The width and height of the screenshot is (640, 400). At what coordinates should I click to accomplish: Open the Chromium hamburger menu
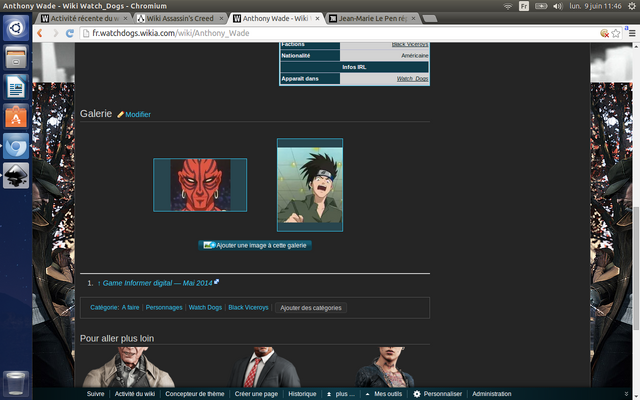click(x=632, y=33)
